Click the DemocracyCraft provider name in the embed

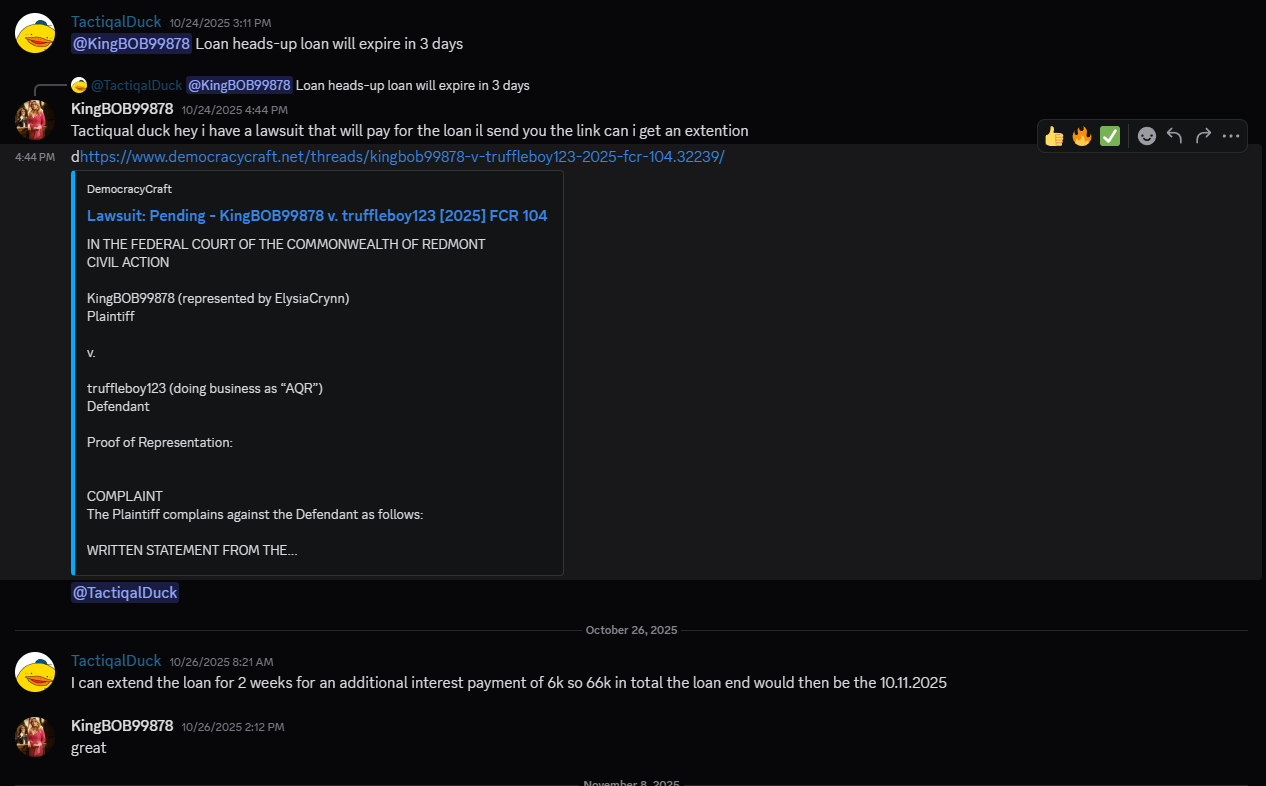[129, 189]
